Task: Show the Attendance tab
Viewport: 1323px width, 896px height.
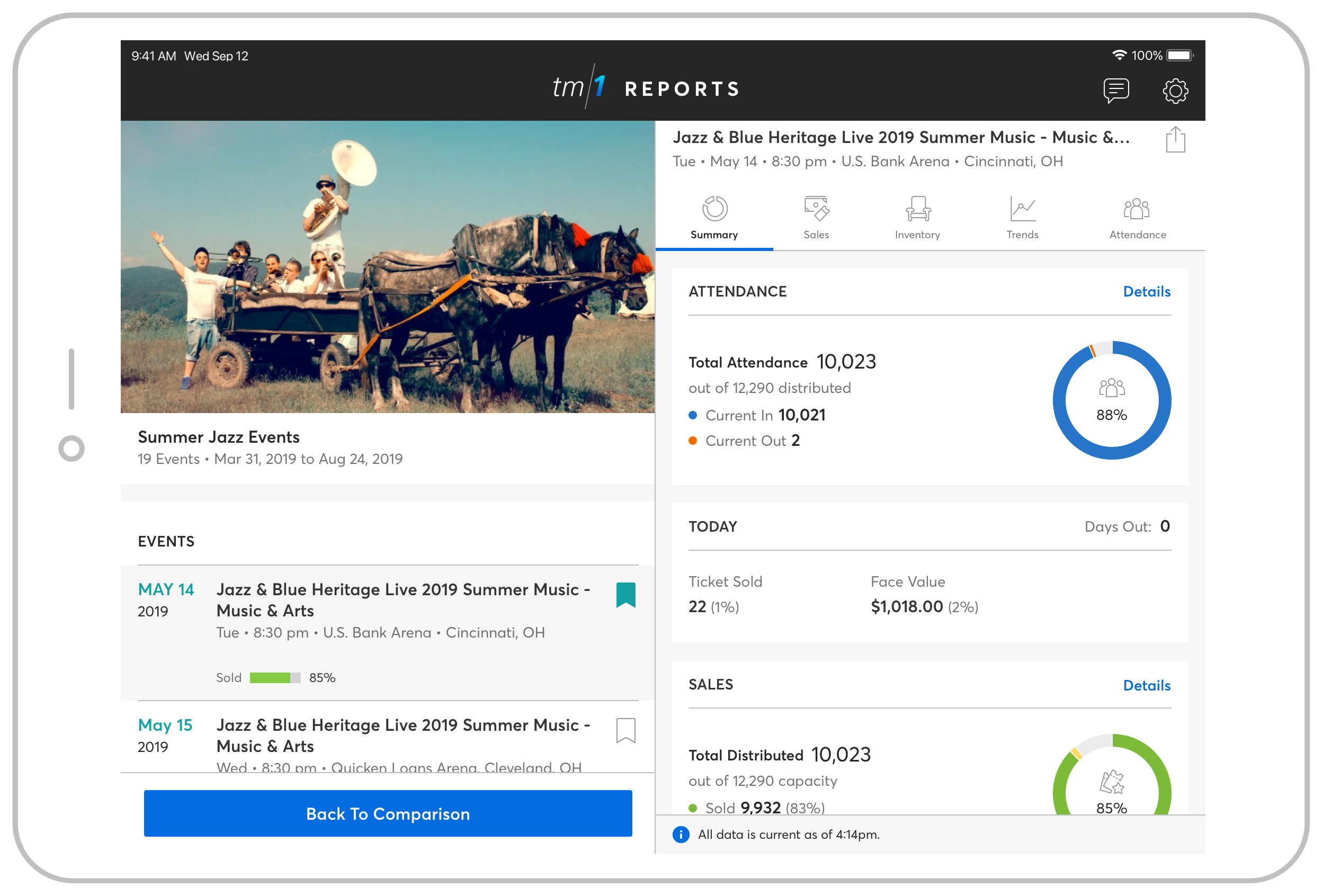Action: 1138,219
